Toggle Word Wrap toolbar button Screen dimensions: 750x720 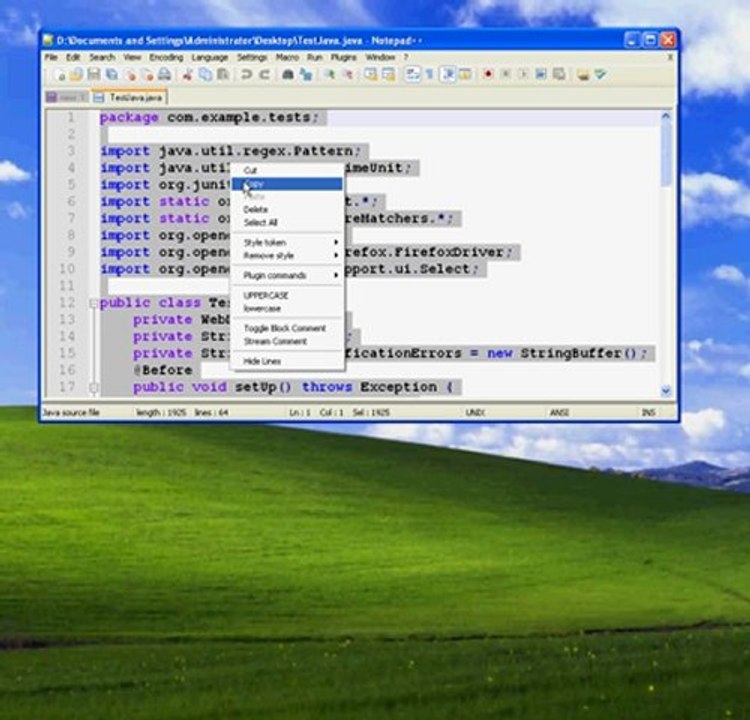pos(412,75)
